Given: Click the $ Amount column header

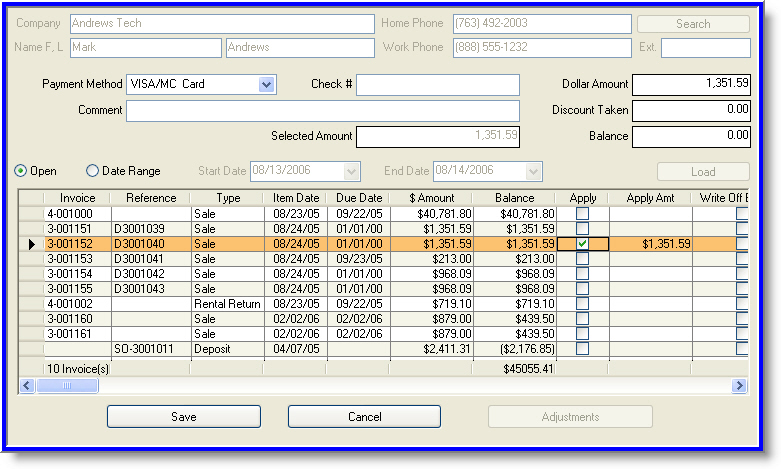Looking at the screenshot, I should pyautogui.click(x=431, y=198).
